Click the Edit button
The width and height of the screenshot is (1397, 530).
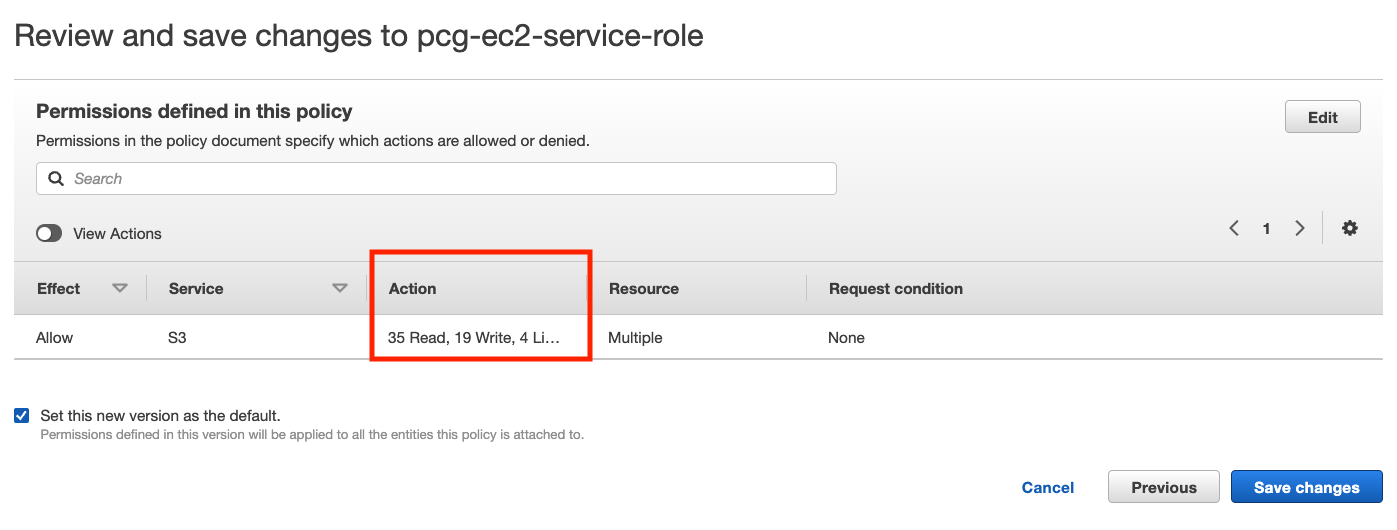[1323, 117]
